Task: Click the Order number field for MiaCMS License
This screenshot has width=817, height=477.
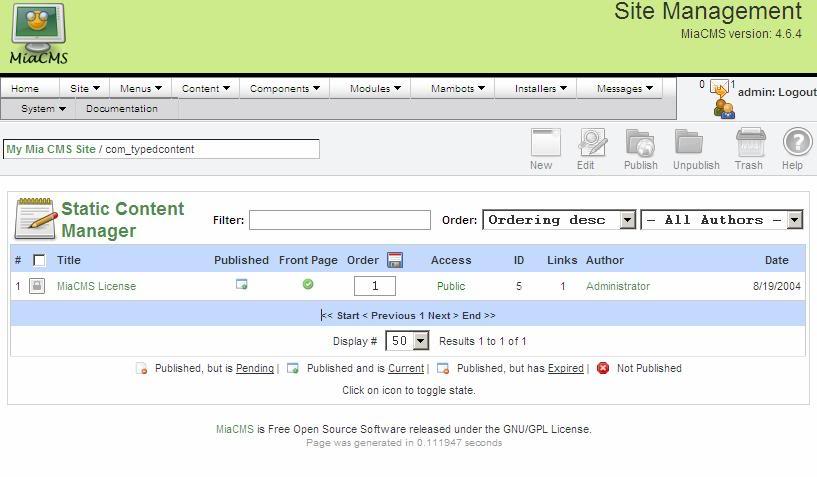Action: pos(375,286)
